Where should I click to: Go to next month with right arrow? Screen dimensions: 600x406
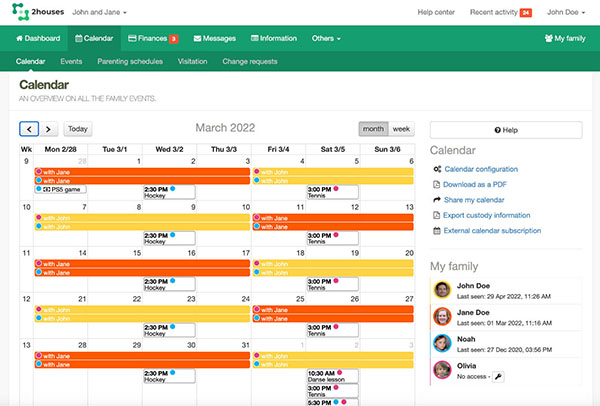49,129
